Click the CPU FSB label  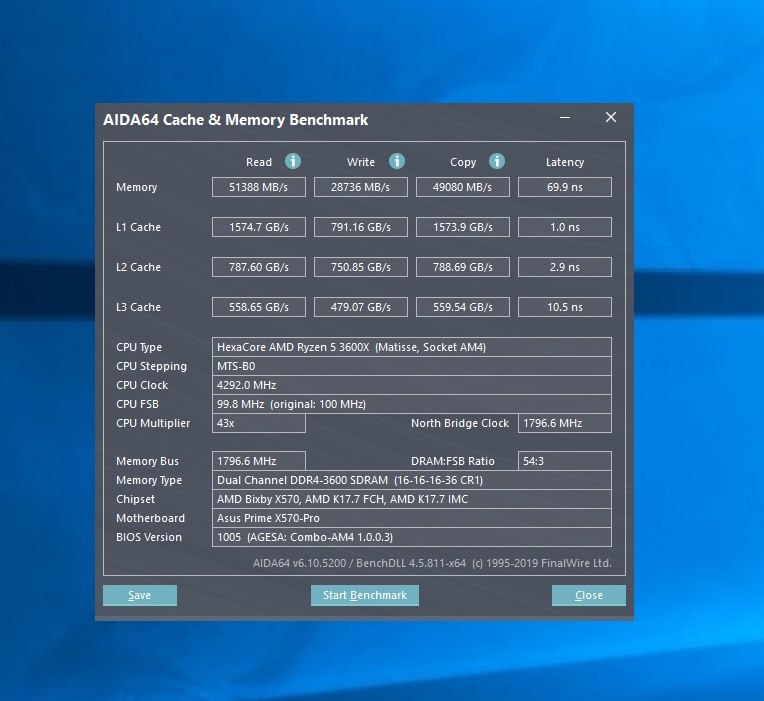(x=137, y=404)
